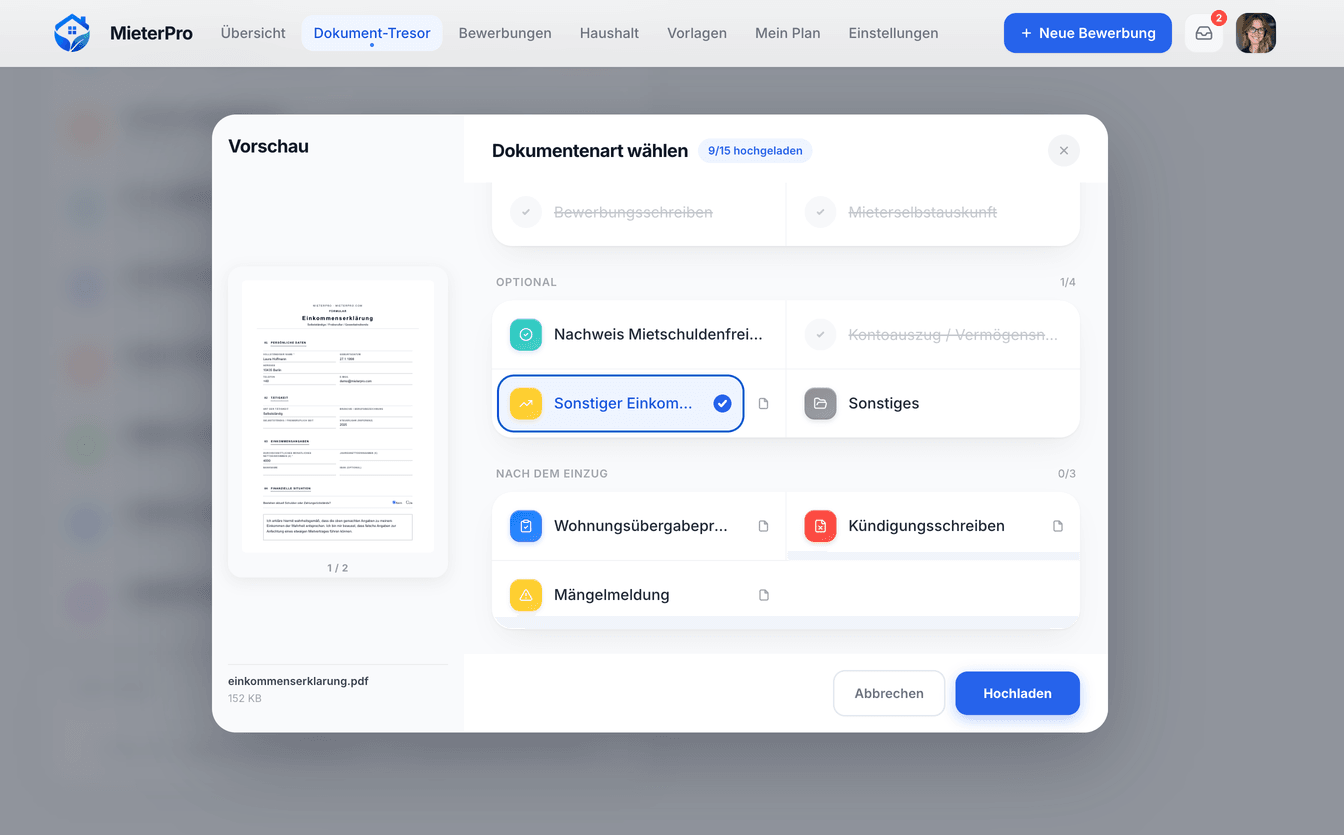Viewport: 1344px width, 835px height.
Task: Toggle the checked Sonstiger Einkommensnachweis option
Action: tap(620, 404)
